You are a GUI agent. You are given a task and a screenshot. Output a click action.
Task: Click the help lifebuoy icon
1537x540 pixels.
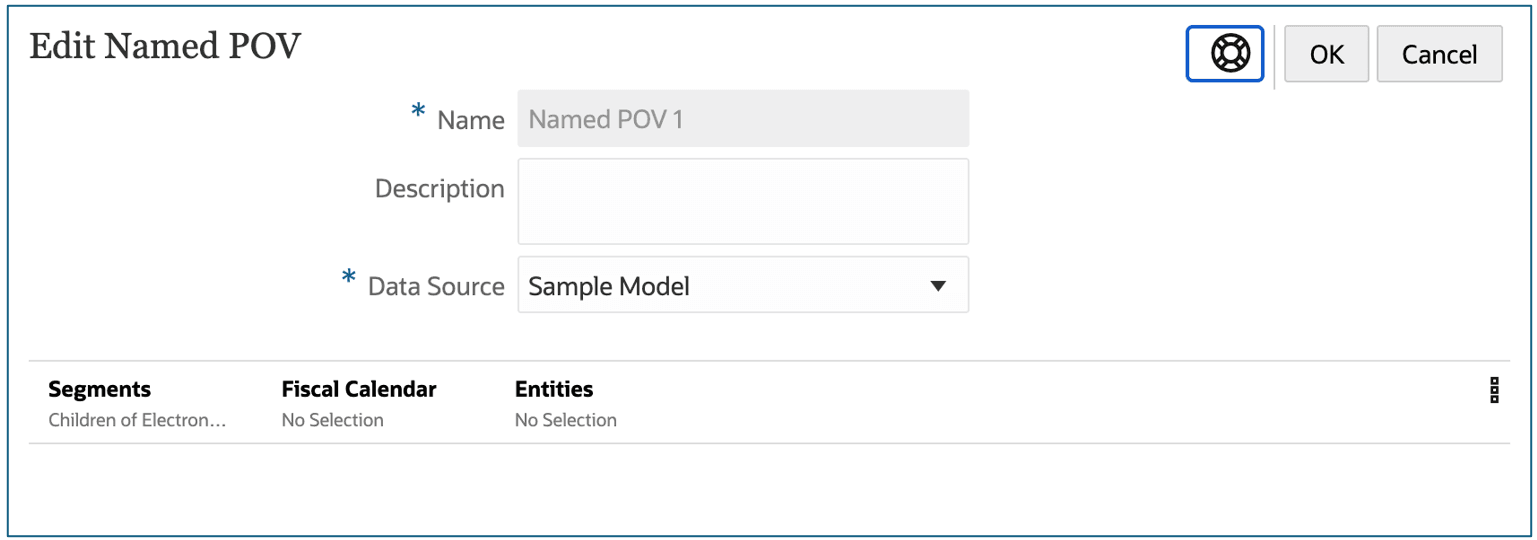[1225, 54]
